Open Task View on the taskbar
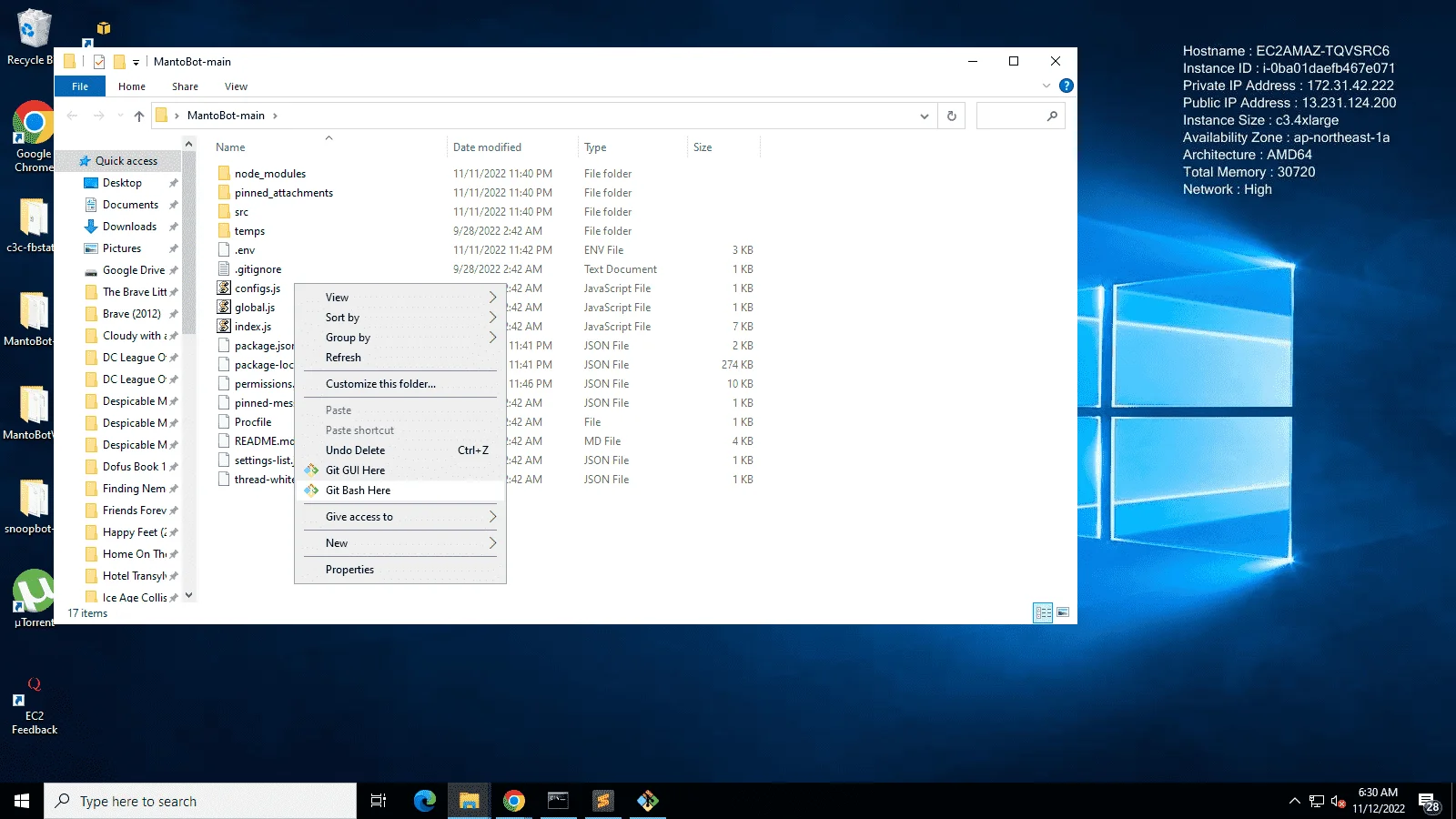Viewport: 1456px width, 819px height. click(379, 801)
